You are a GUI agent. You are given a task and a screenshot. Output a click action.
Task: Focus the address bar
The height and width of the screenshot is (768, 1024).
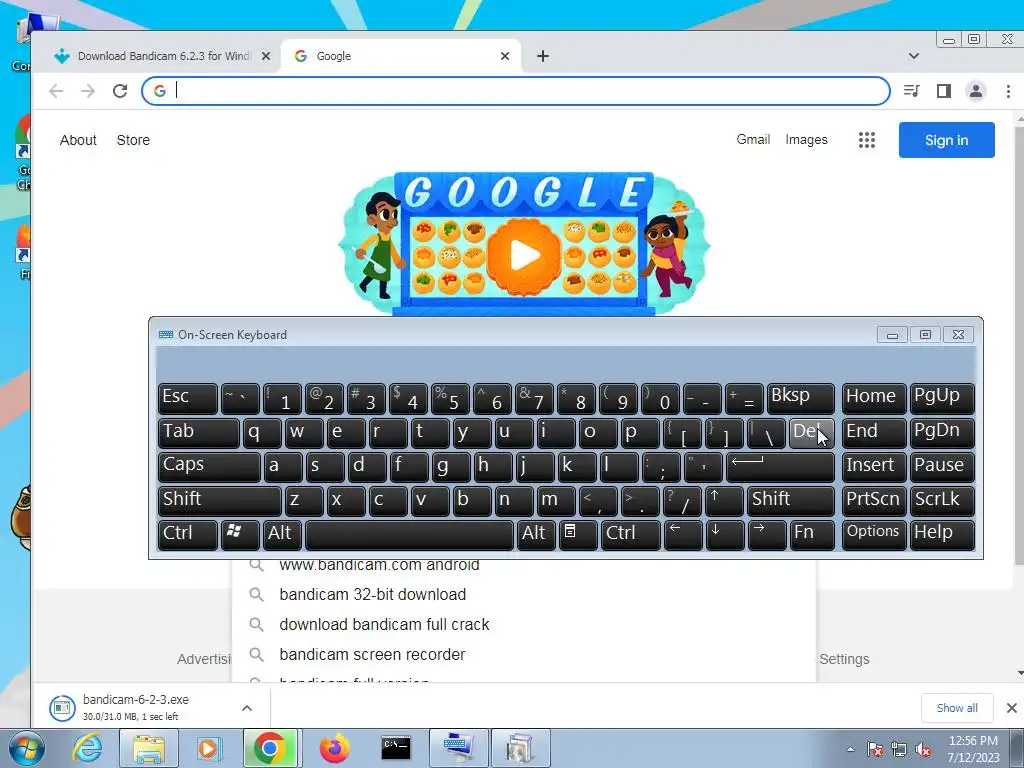516,91
